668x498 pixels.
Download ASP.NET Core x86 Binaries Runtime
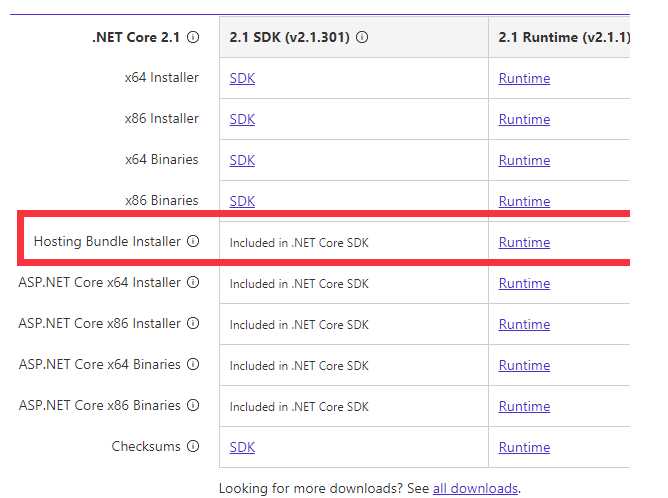524,406
